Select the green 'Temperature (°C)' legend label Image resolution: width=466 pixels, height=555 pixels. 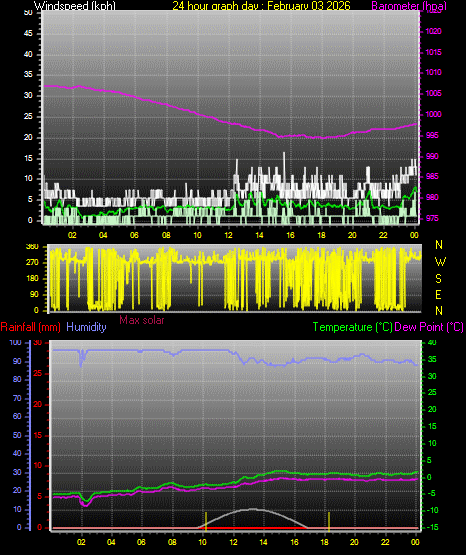tap(353, 327)
